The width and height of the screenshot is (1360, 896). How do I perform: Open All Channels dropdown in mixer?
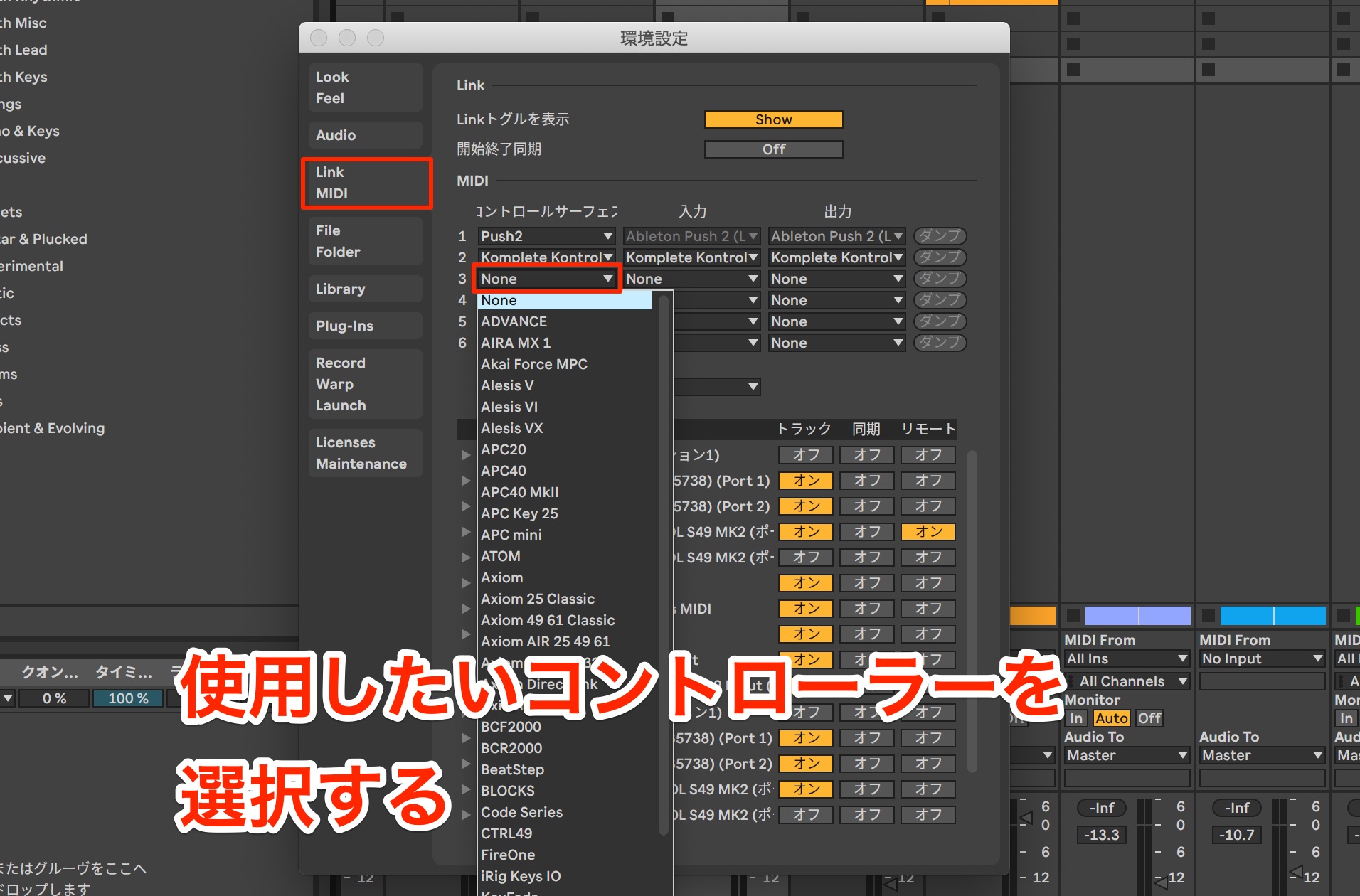click(x=1127, y=681)
